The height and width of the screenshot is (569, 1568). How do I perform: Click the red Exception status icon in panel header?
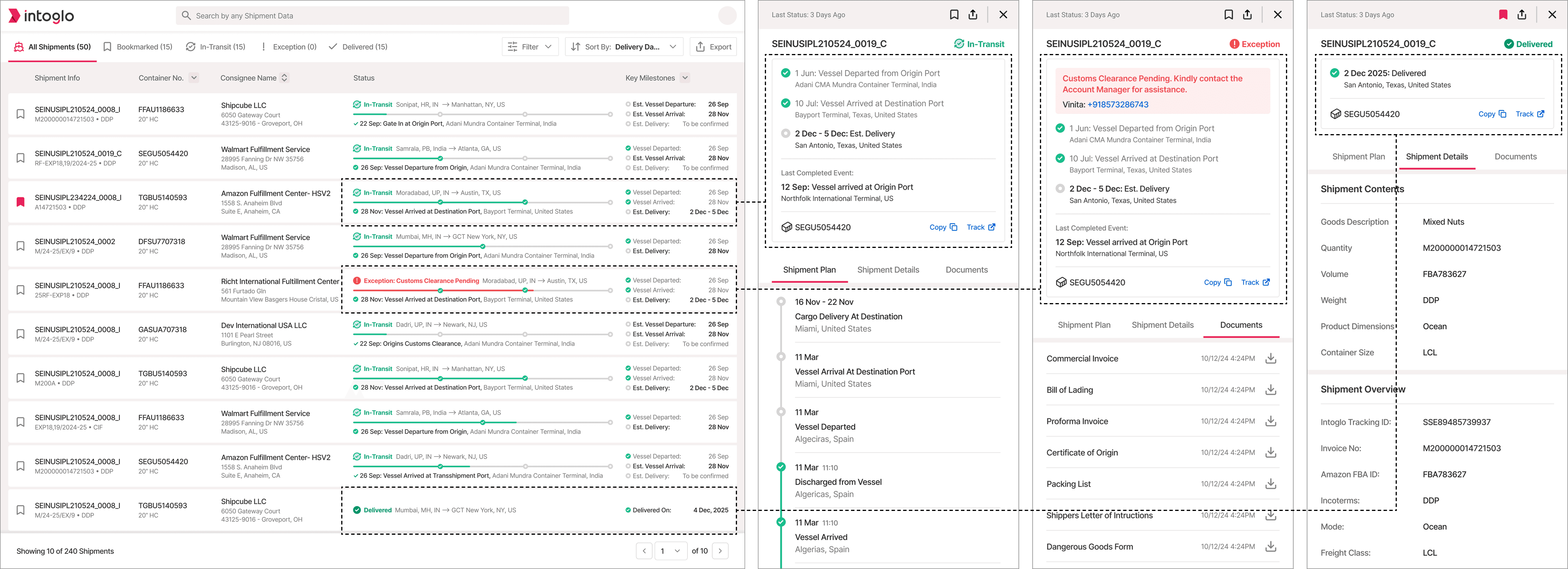tap(1234, 44)
